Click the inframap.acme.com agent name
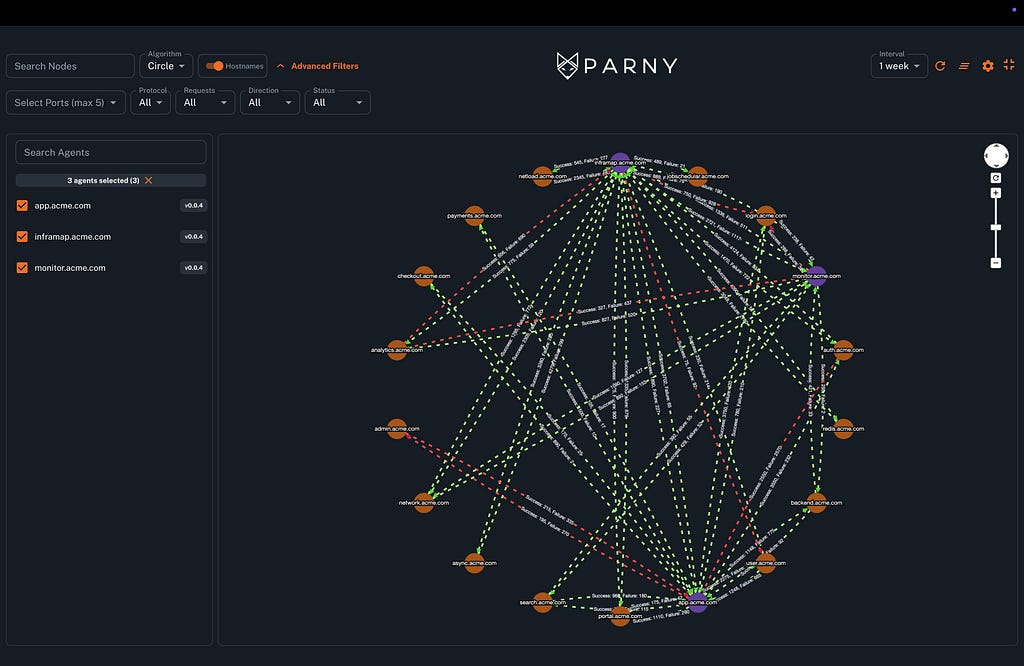Viewport: 1024px width, 666px height. (72, 236)
